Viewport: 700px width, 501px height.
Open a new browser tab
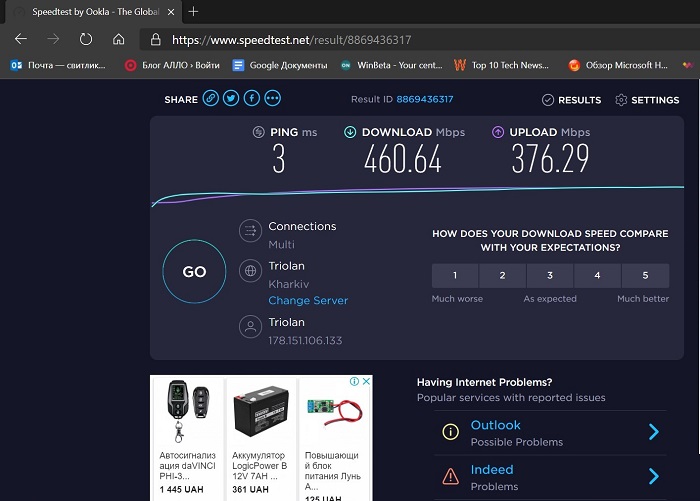point(193,12)
